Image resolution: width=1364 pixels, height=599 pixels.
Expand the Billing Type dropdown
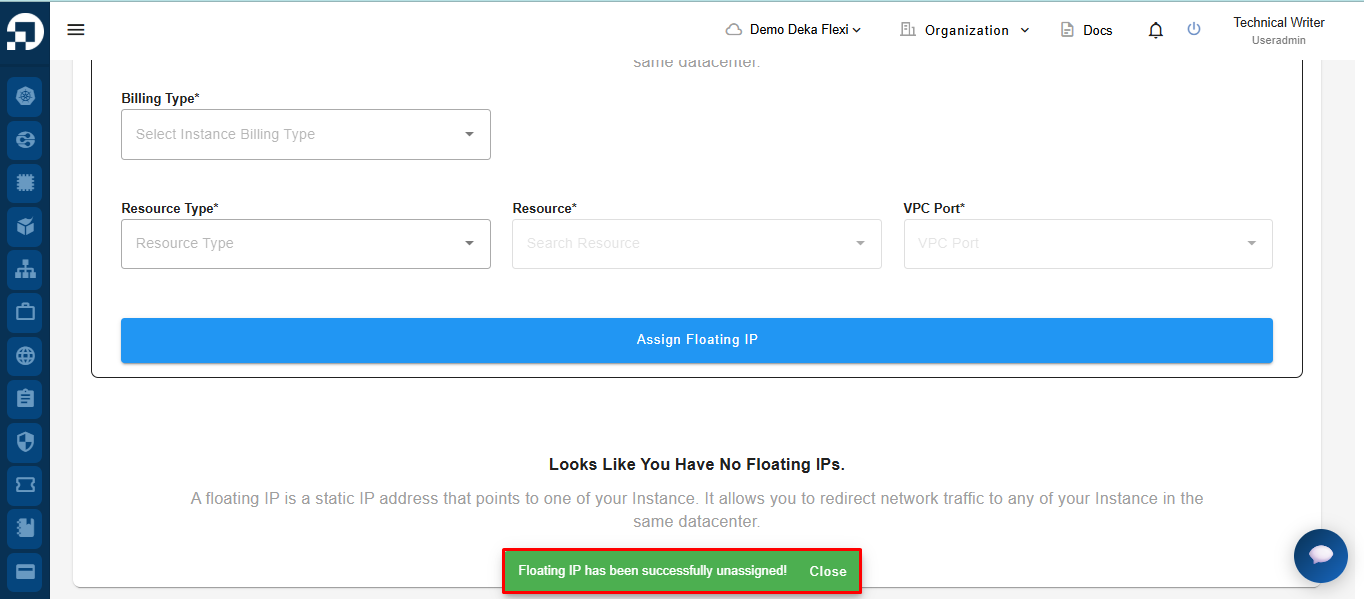[x=305, y=134]
